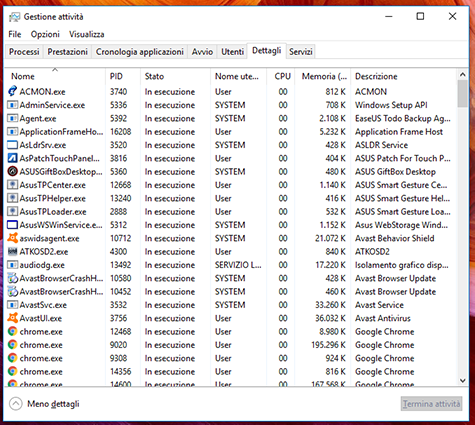Click the 'Isolamento grafico disp...' description
The height and width of the screenshot is (425, 475).
(x=402, y=265)
